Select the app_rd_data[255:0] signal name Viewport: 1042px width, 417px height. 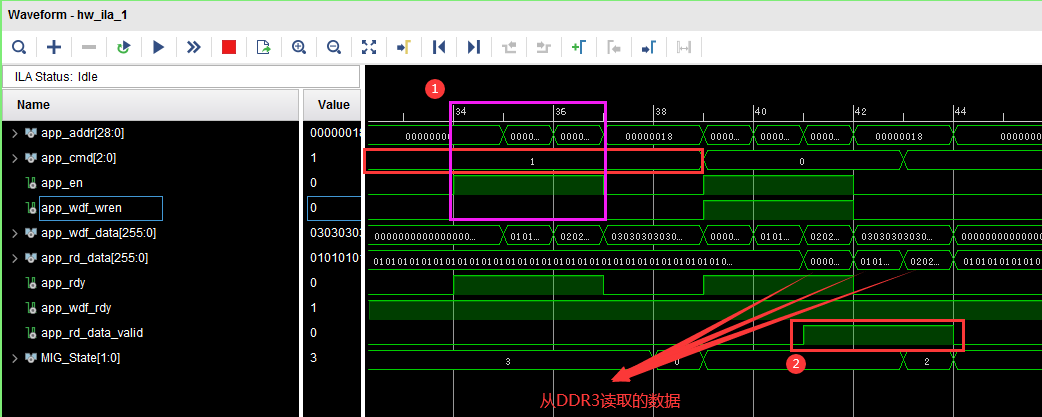[94, 258]
